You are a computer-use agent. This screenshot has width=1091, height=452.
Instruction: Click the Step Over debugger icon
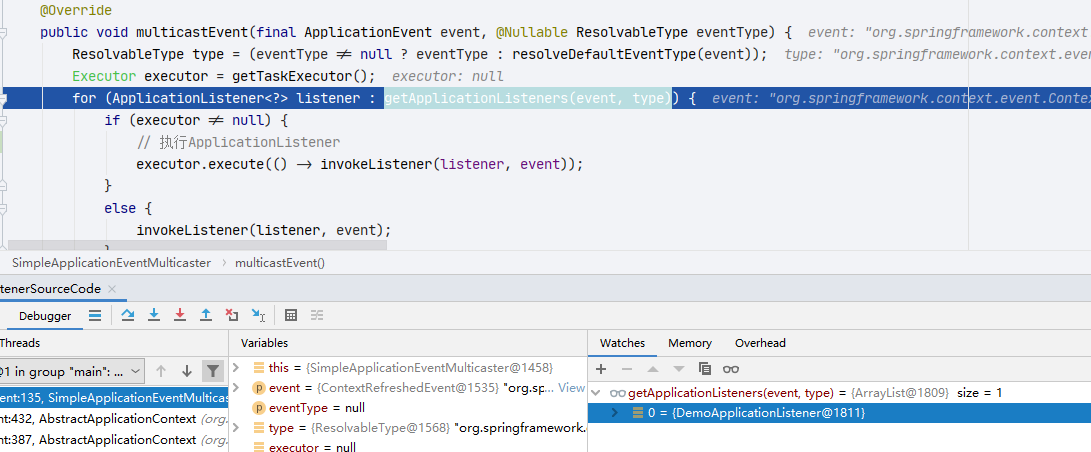[x=128, y=315]
